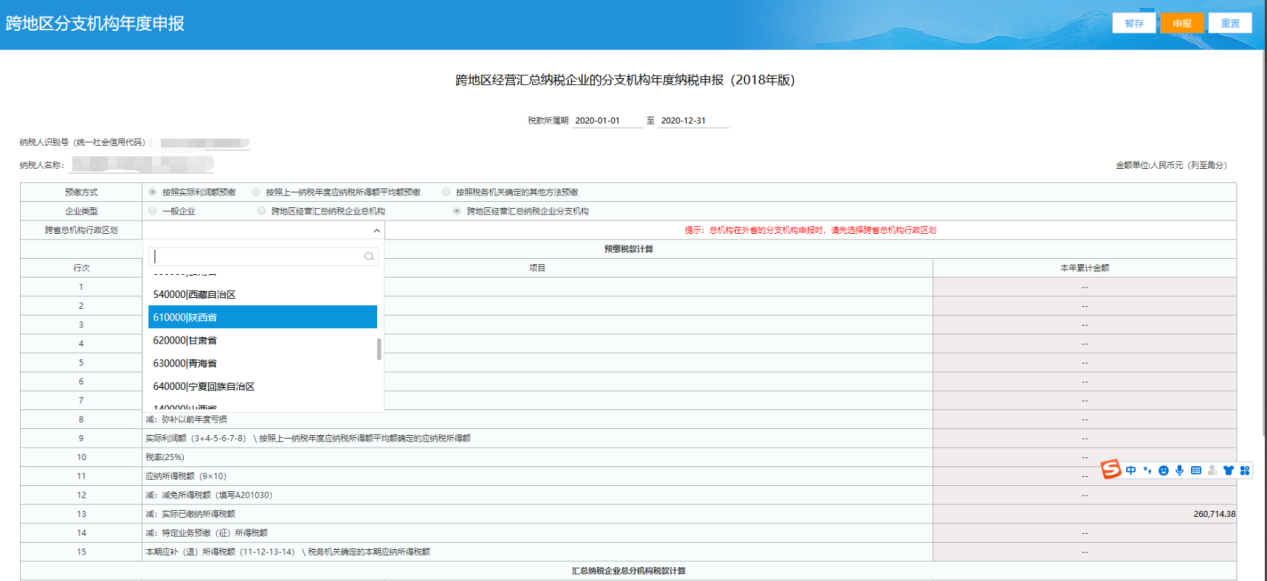The height and width of the screenshot is (581, 1267).
Task: Select 跨地区经营汇总纳税企业总机构 radio
Action: click(262, 211)
